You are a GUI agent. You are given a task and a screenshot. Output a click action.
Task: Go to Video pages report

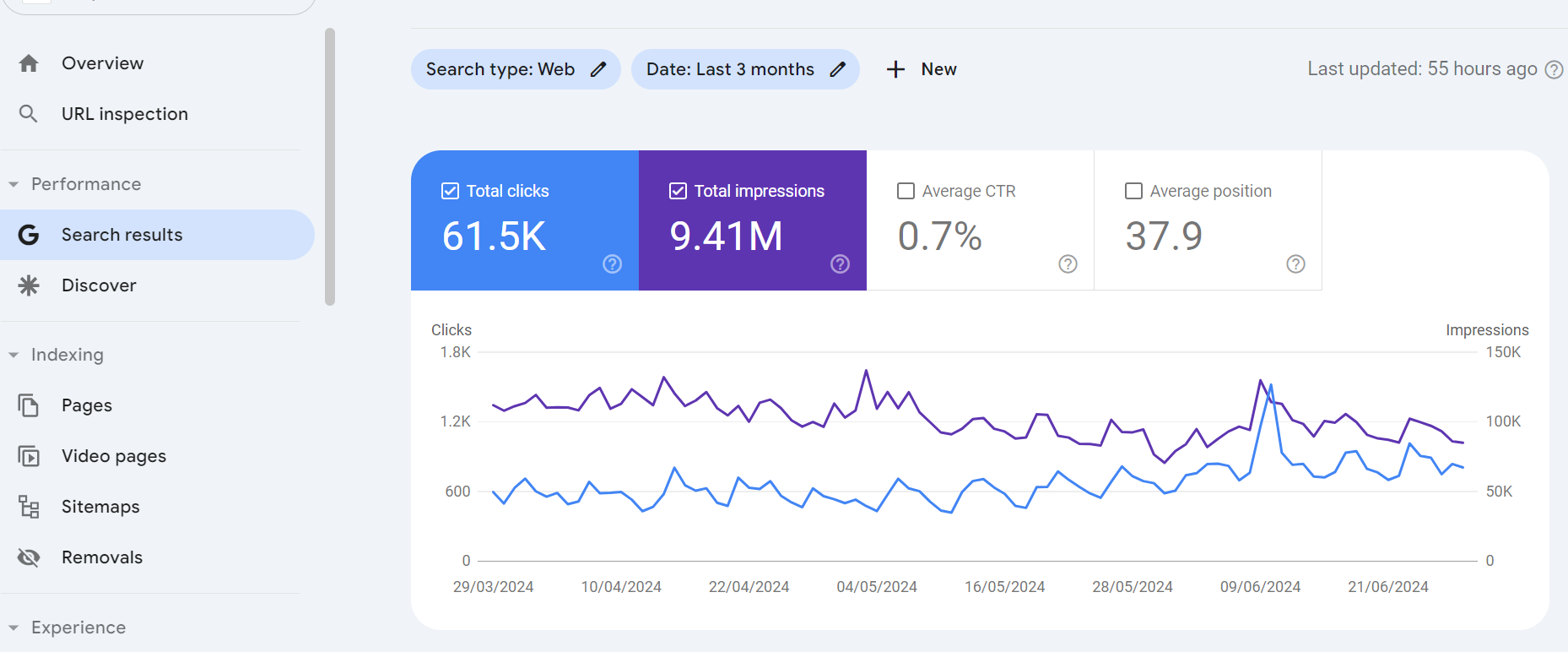pos(113,456)
